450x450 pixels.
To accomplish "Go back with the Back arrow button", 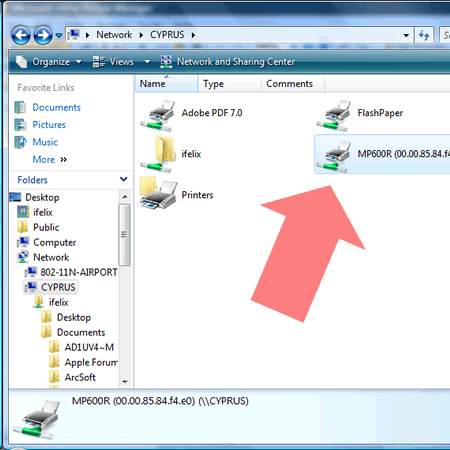I will click(x=21, y=35).
